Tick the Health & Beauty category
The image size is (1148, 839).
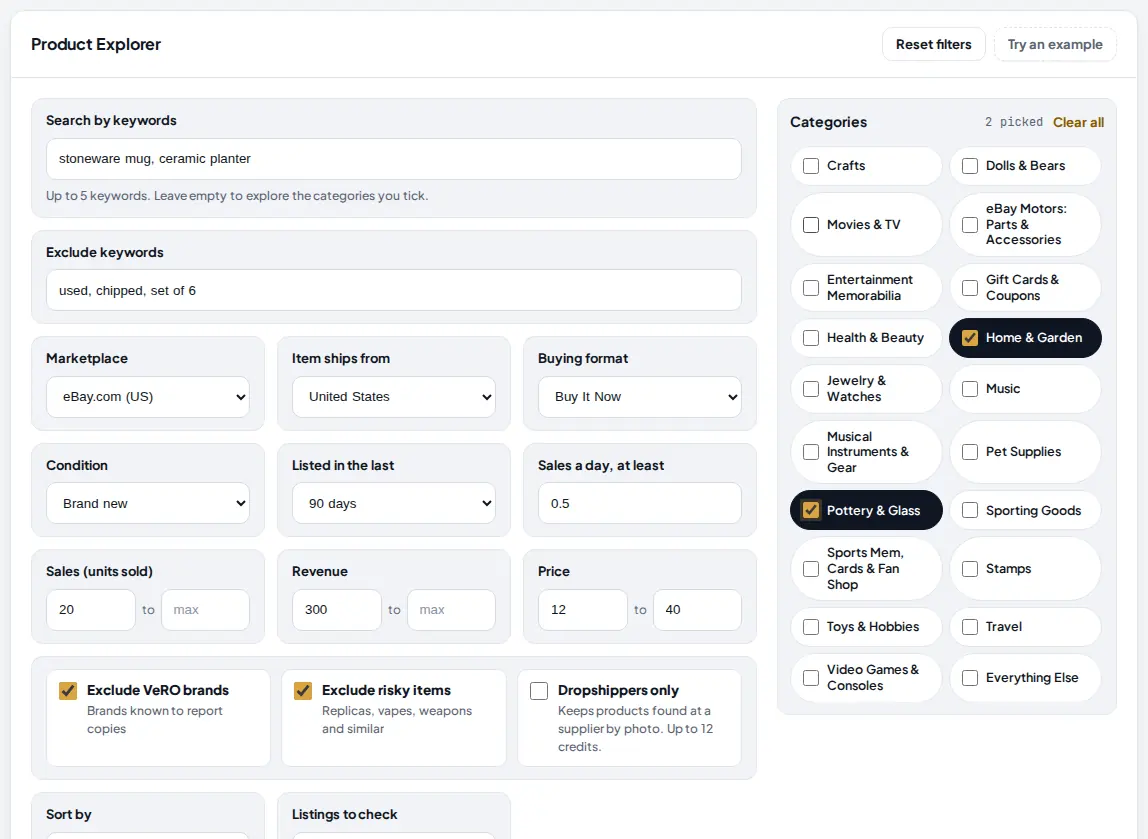pyautogui.click(x=811, y=338)
